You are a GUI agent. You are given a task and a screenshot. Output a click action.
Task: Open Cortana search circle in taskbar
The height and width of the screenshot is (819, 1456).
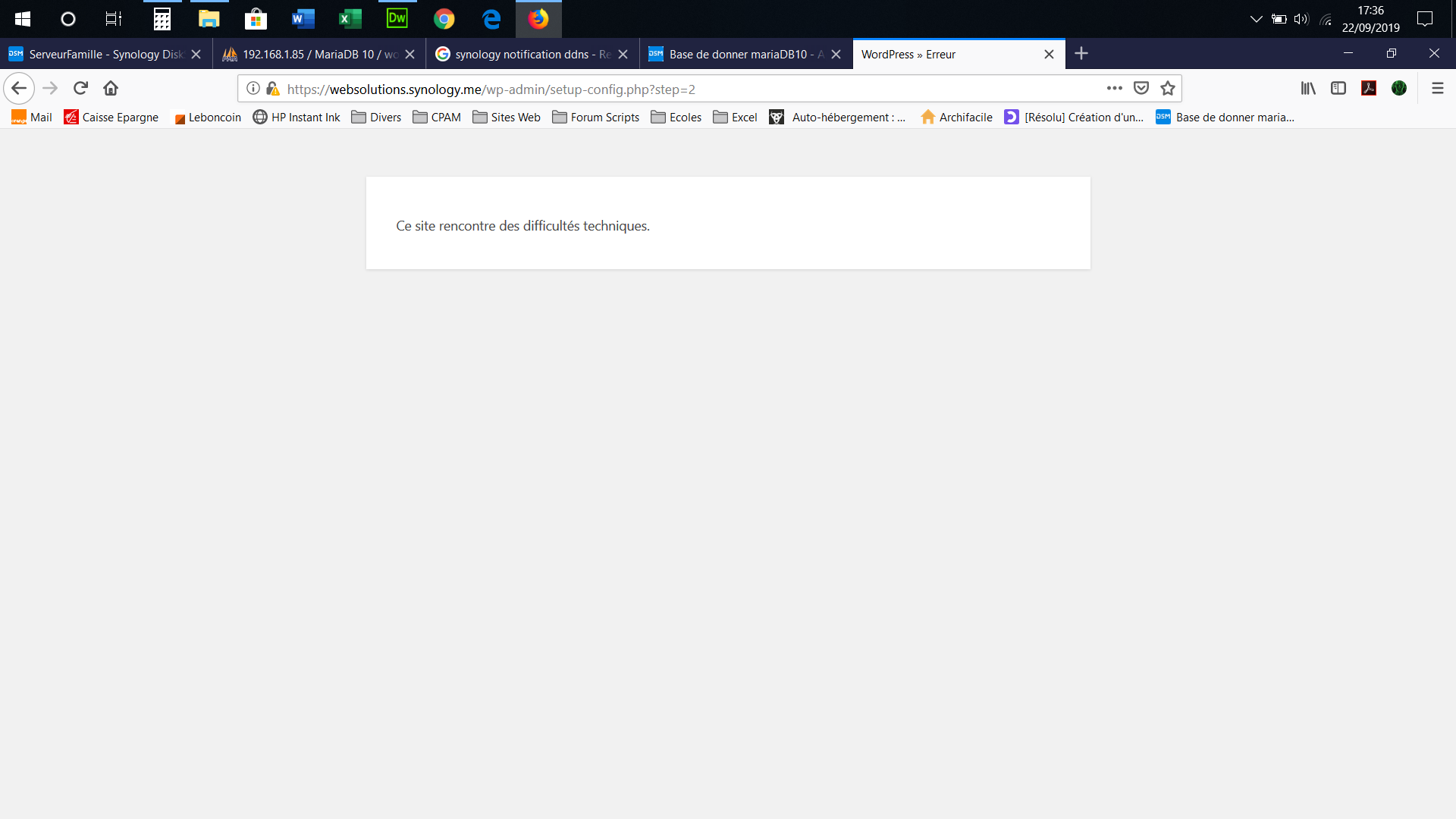coord(68,19)
